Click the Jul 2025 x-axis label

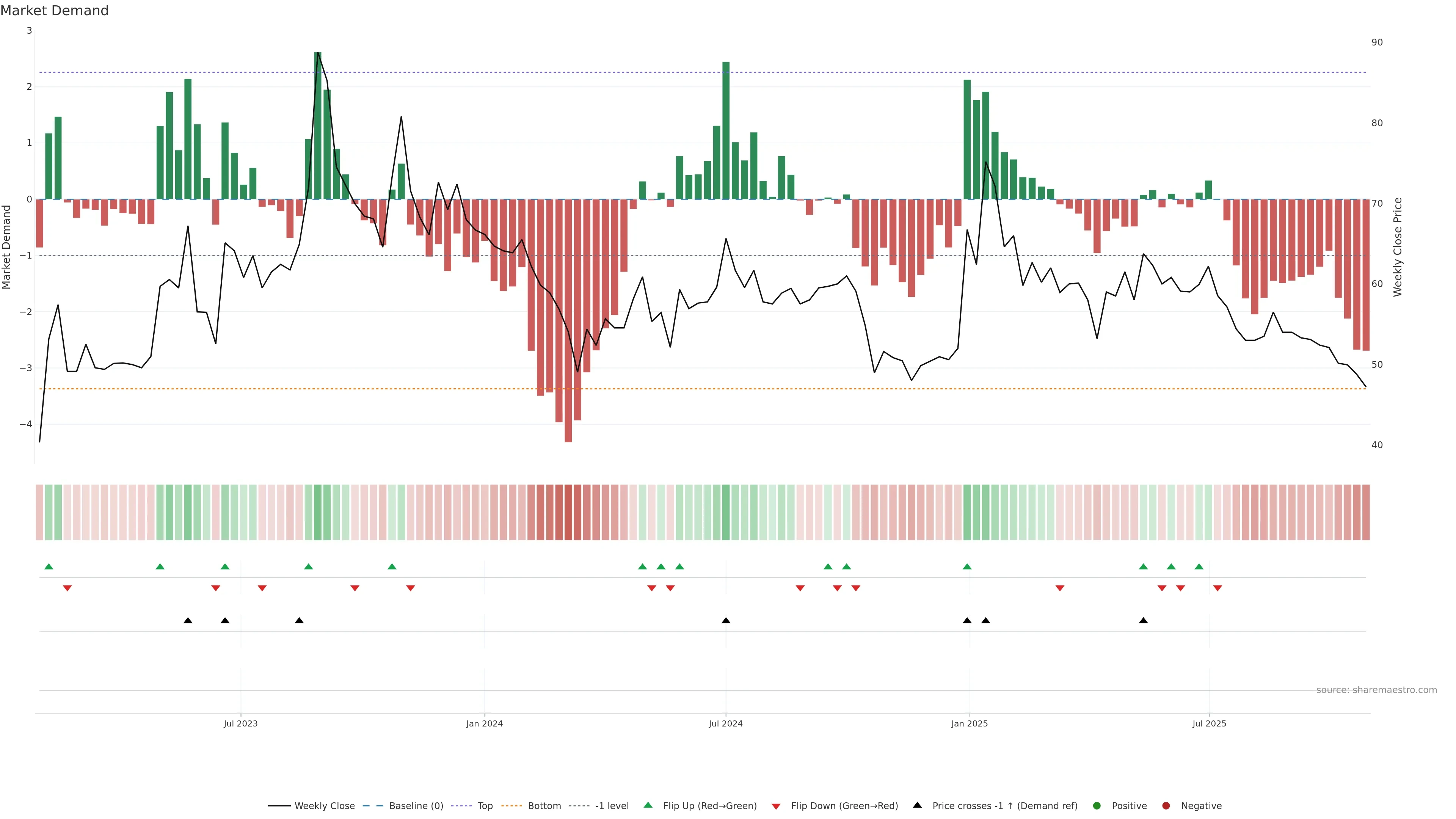[1209, 723]
